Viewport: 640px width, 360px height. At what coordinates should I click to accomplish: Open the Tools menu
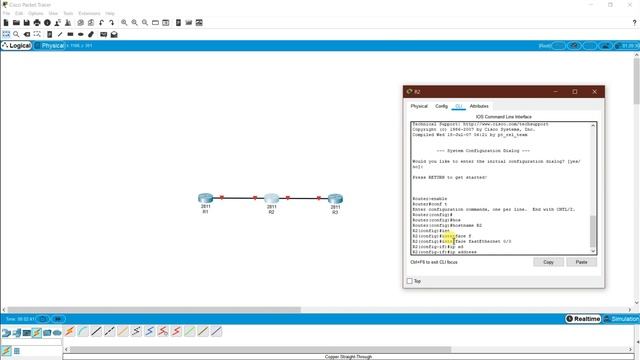pos(68,13)
